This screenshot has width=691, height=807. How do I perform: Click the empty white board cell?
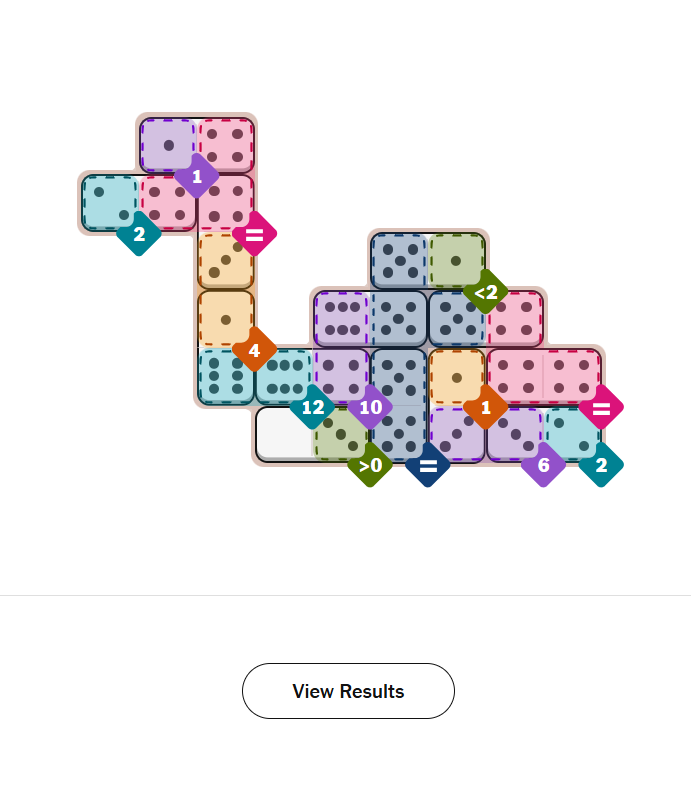(x=283, y=433)
